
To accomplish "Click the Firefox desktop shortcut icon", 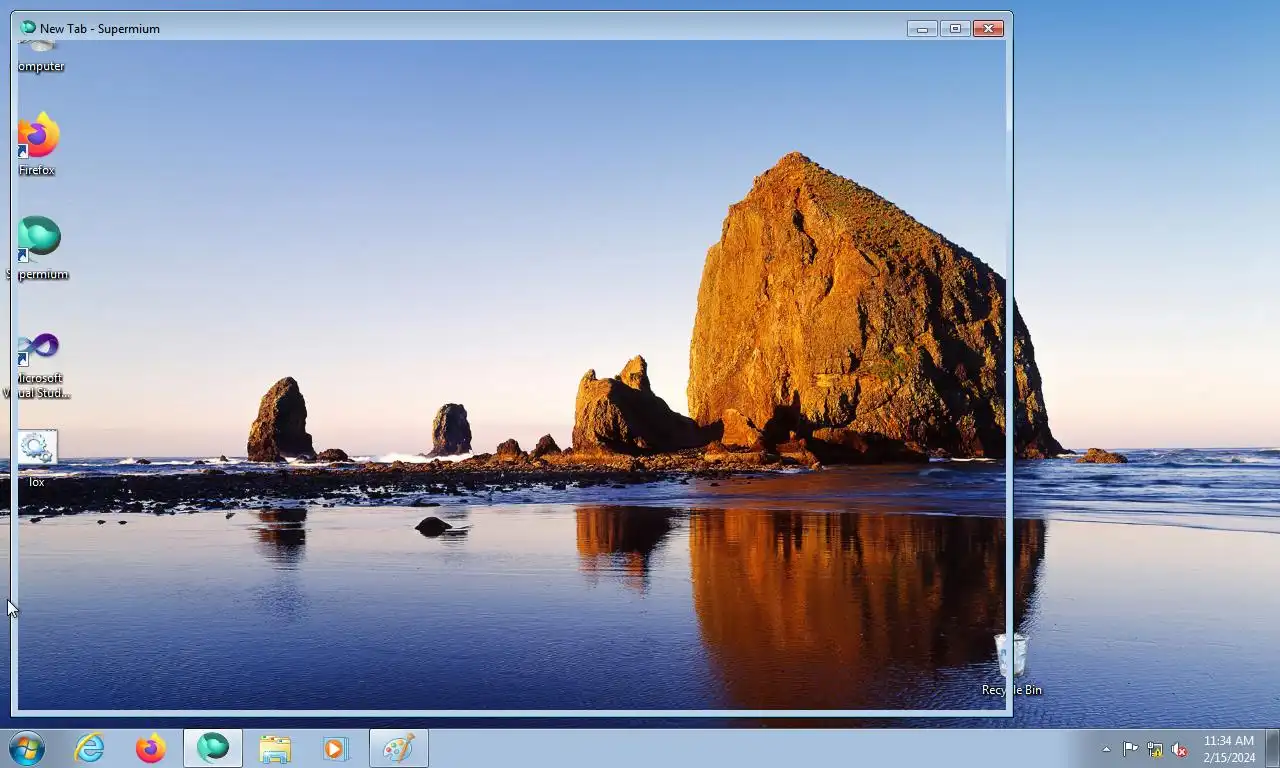I will pyautogui.click(x=38, y=136).
